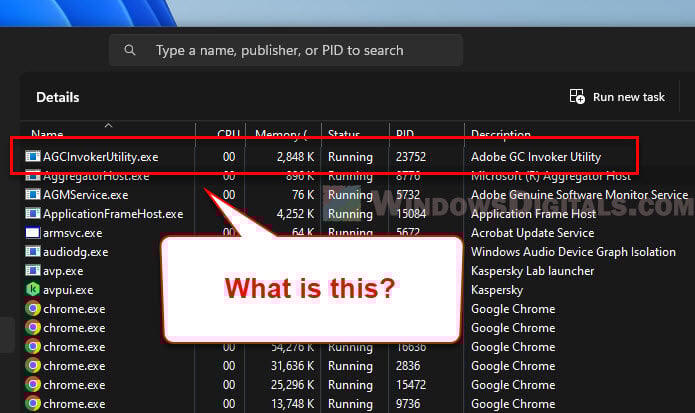Click PID 9736 cell
The image size is (695, 413).
pos(408,404)
